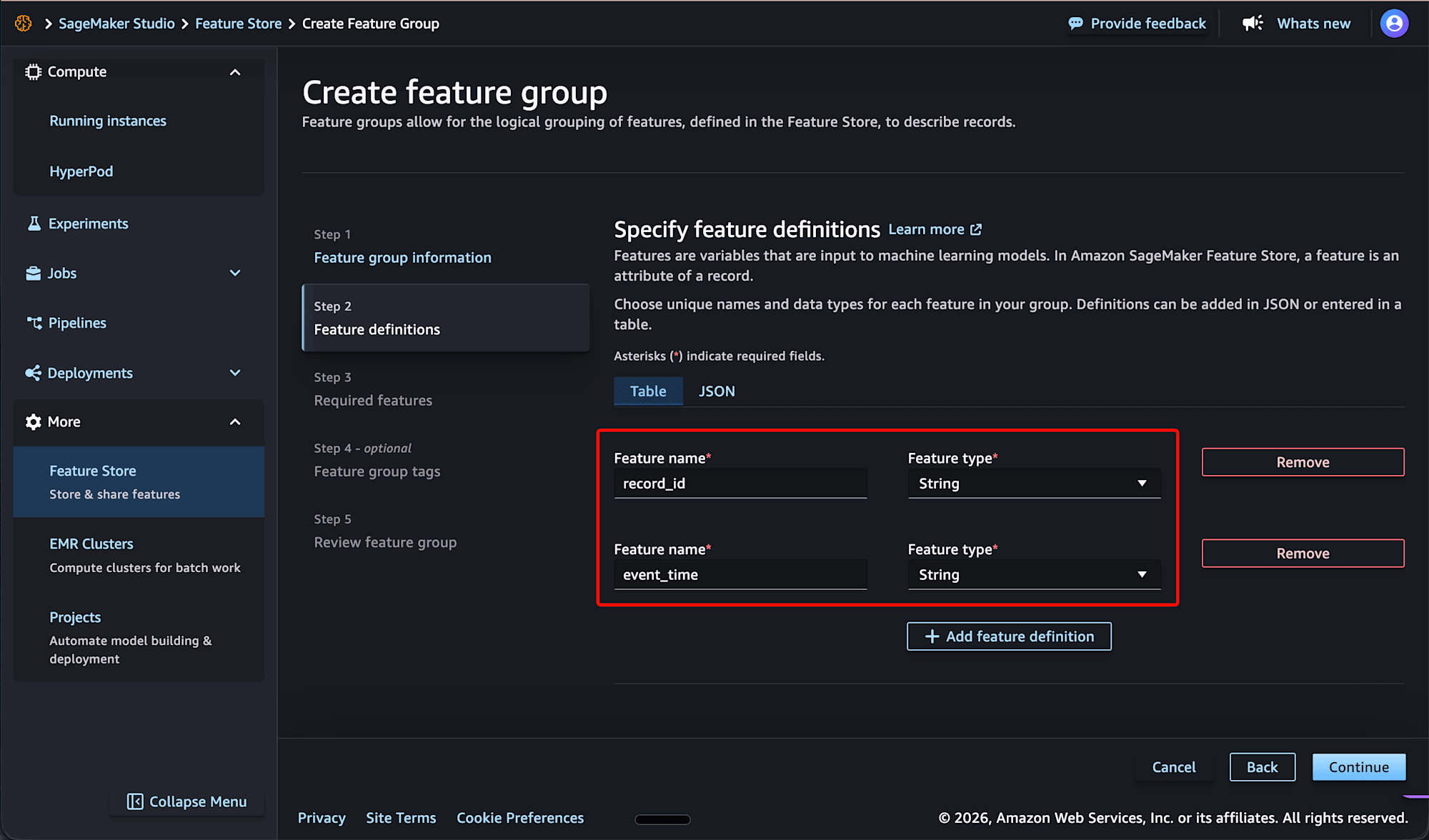This screenshot has width=1429, height=840.
Task: Select Step 3 Required features
Action: [373, 401]
